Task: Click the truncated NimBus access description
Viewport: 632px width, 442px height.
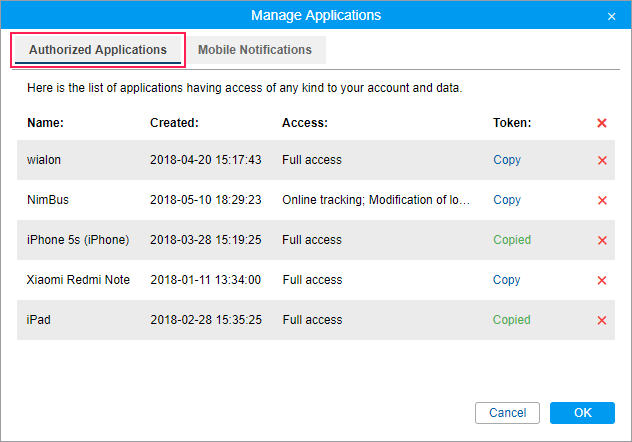Action: click(376, 200)
